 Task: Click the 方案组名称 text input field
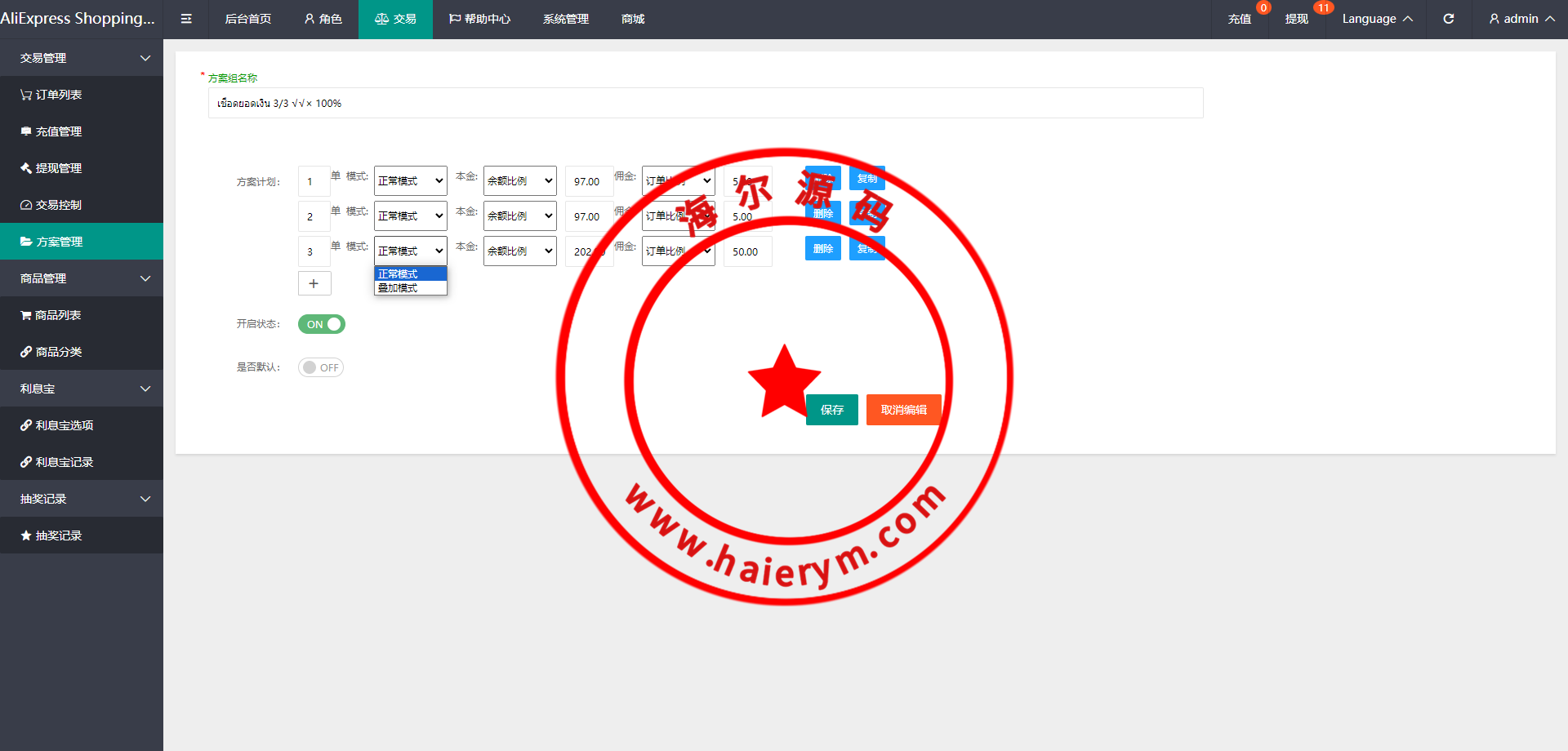705,104
